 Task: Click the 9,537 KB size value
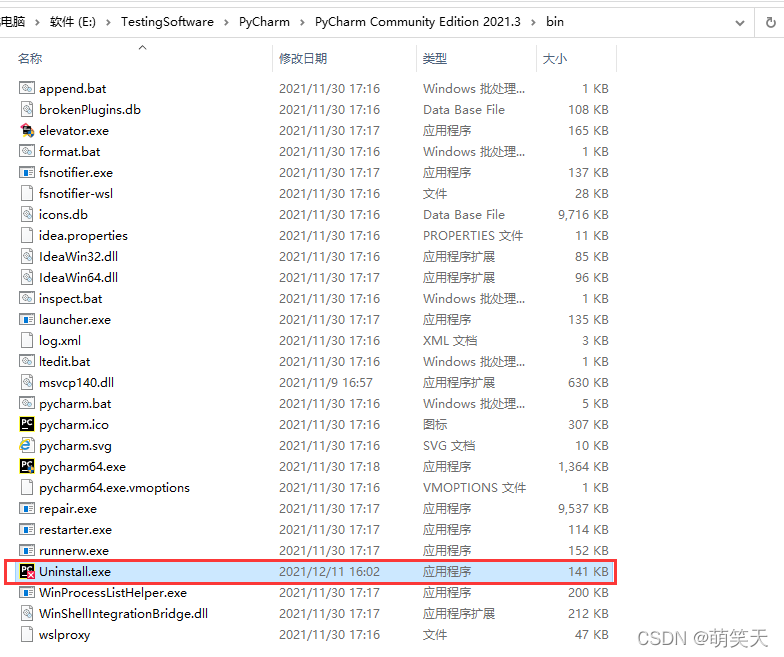(583, 508)
